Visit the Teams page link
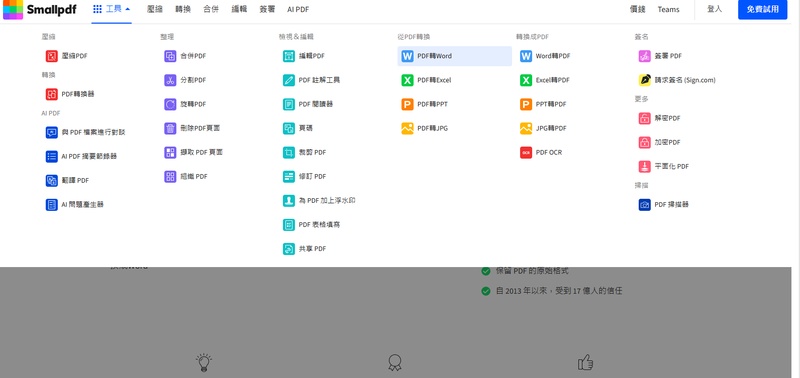The image size is (800, 378). pos(668,9)
